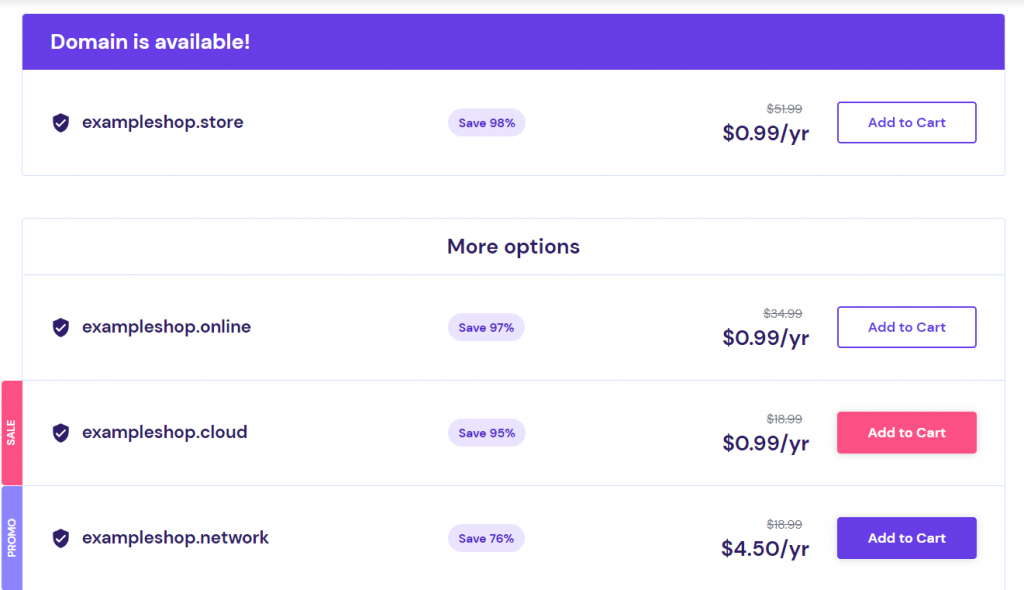Click the Save 98% badge

point(487,123)
